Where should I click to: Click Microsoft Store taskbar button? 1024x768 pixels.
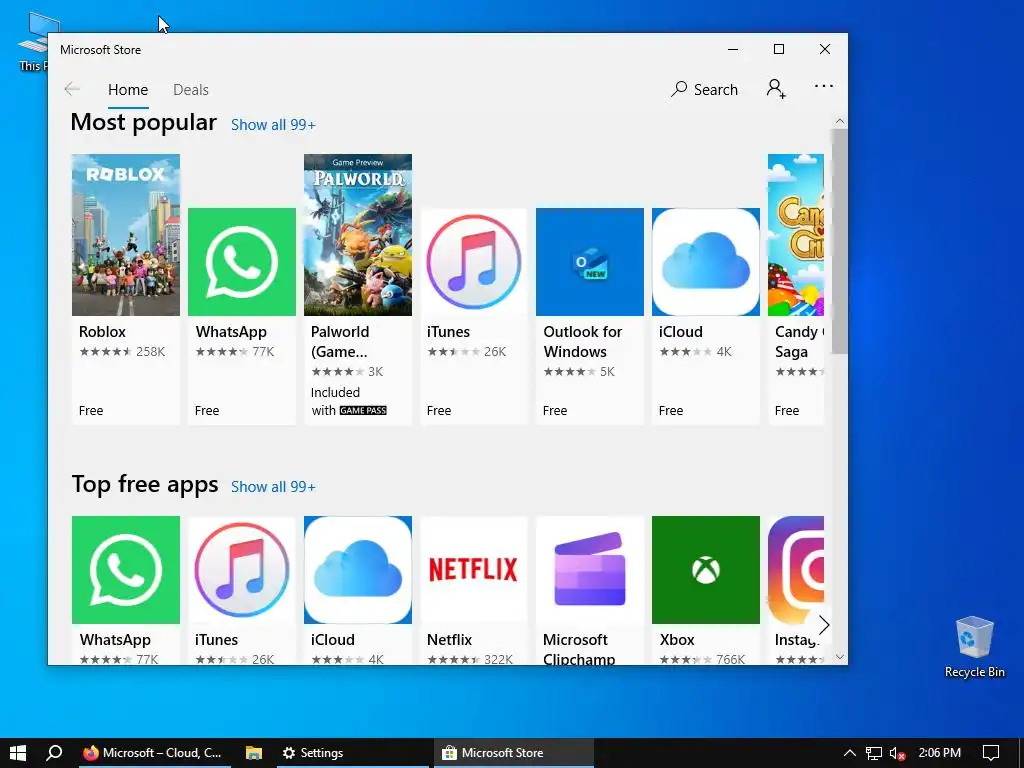pos(514,753)
